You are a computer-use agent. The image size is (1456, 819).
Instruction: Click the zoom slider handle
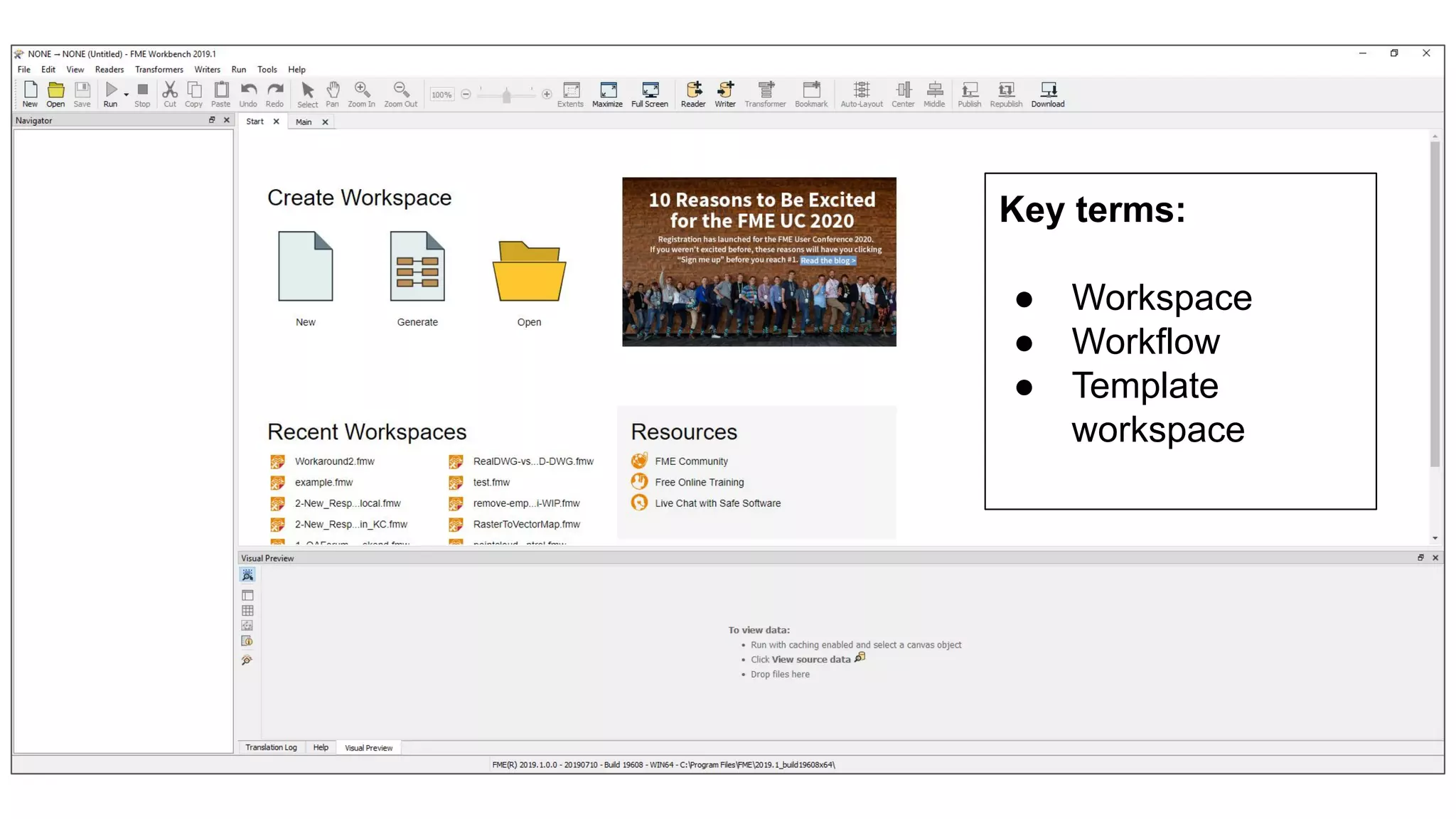point(506,95)
